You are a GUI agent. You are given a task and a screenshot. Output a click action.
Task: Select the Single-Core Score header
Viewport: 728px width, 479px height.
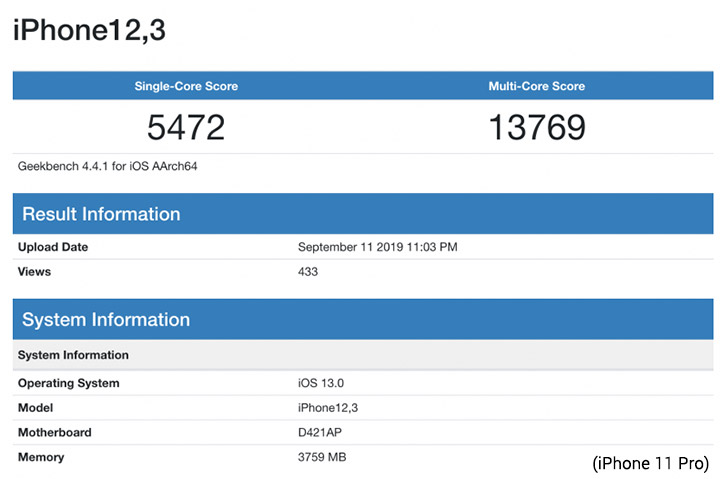coord(186,86)
